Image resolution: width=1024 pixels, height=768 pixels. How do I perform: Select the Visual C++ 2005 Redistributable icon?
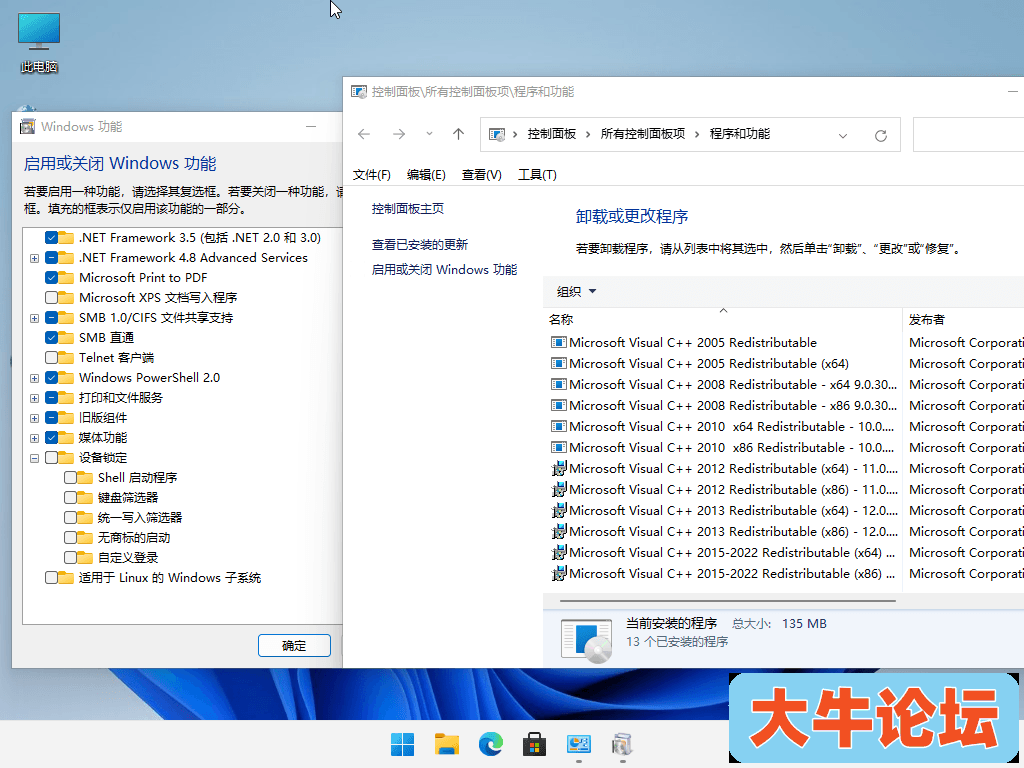pos(558,342)
